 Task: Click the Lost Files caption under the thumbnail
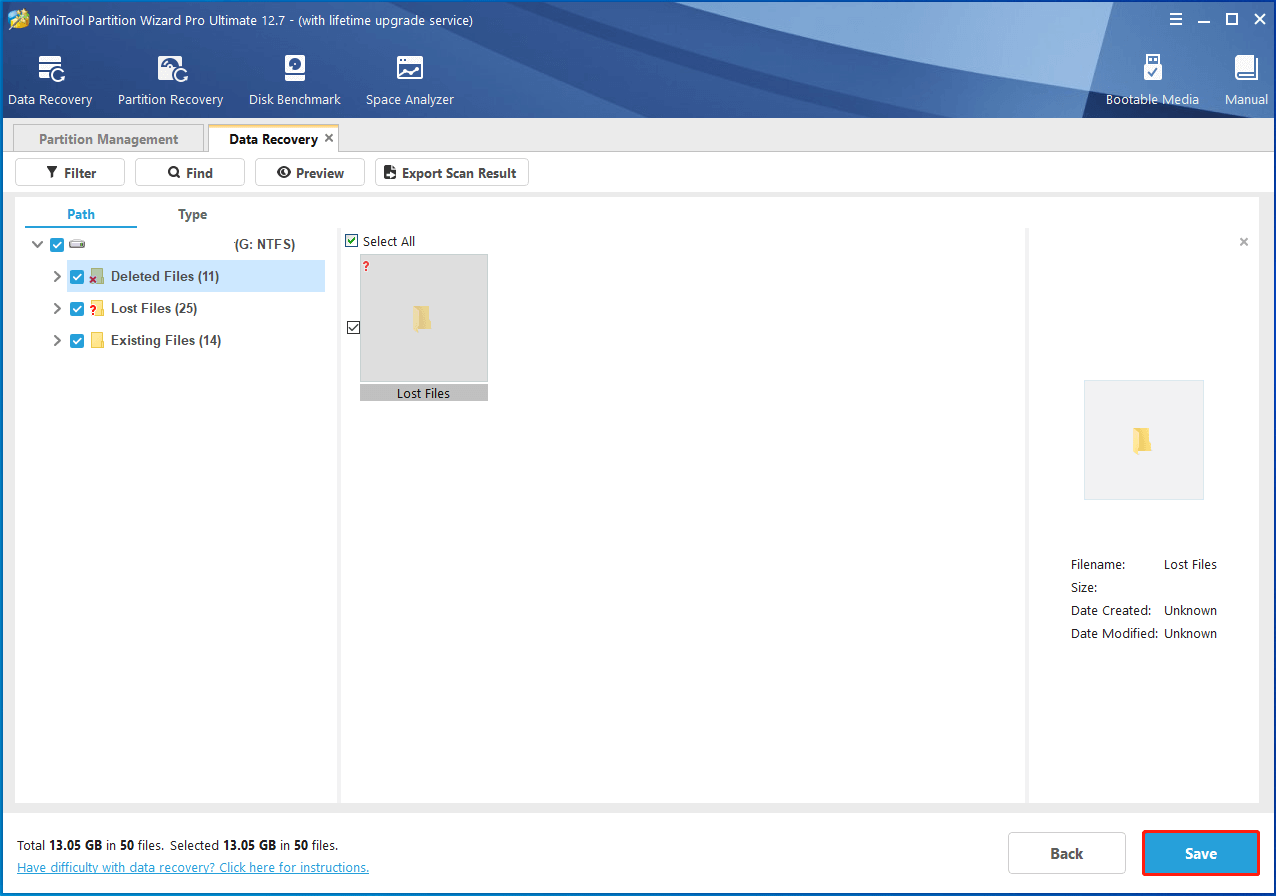pos(424,393)
